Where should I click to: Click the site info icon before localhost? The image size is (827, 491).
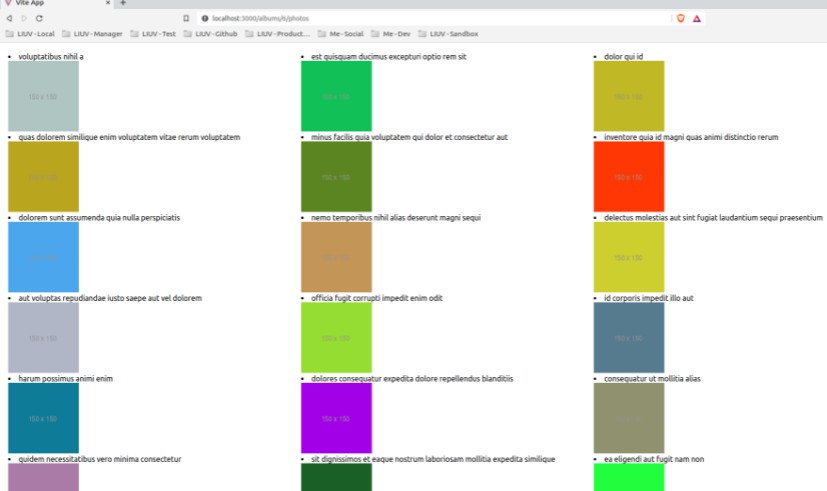click(x=205, y=18)
